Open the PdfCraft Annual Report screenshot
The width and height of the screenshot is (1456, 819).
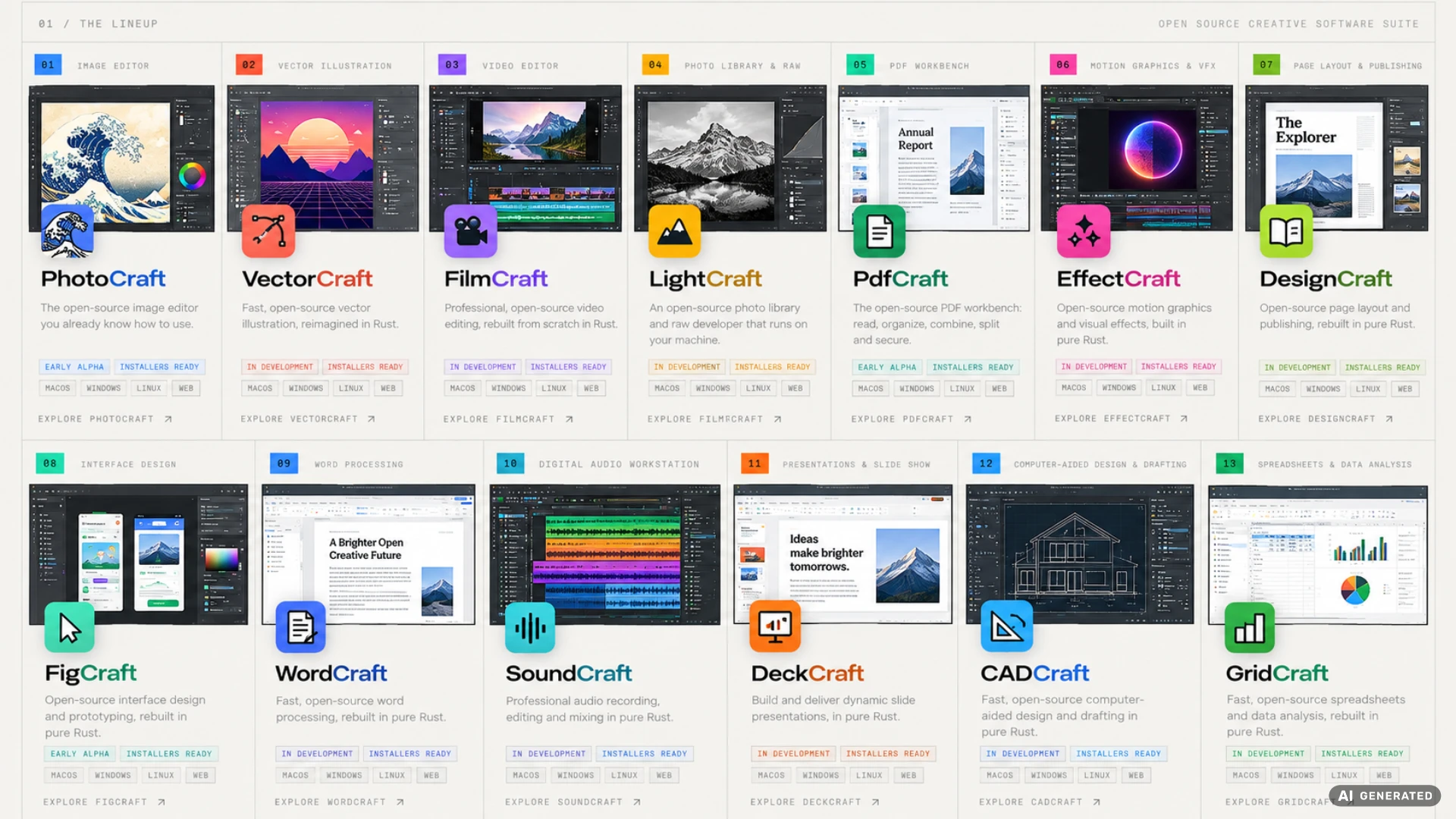(x=934, y=158)
